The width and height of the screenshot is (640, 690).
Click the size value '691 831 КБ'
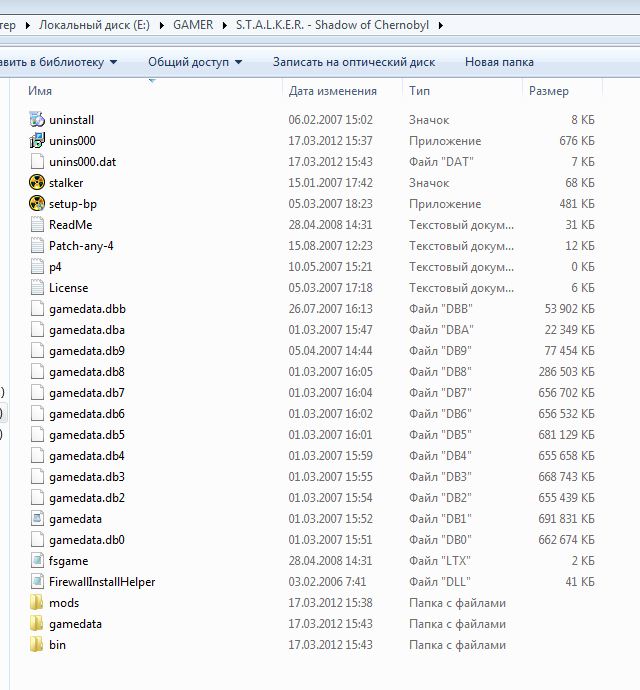[566, 519]
